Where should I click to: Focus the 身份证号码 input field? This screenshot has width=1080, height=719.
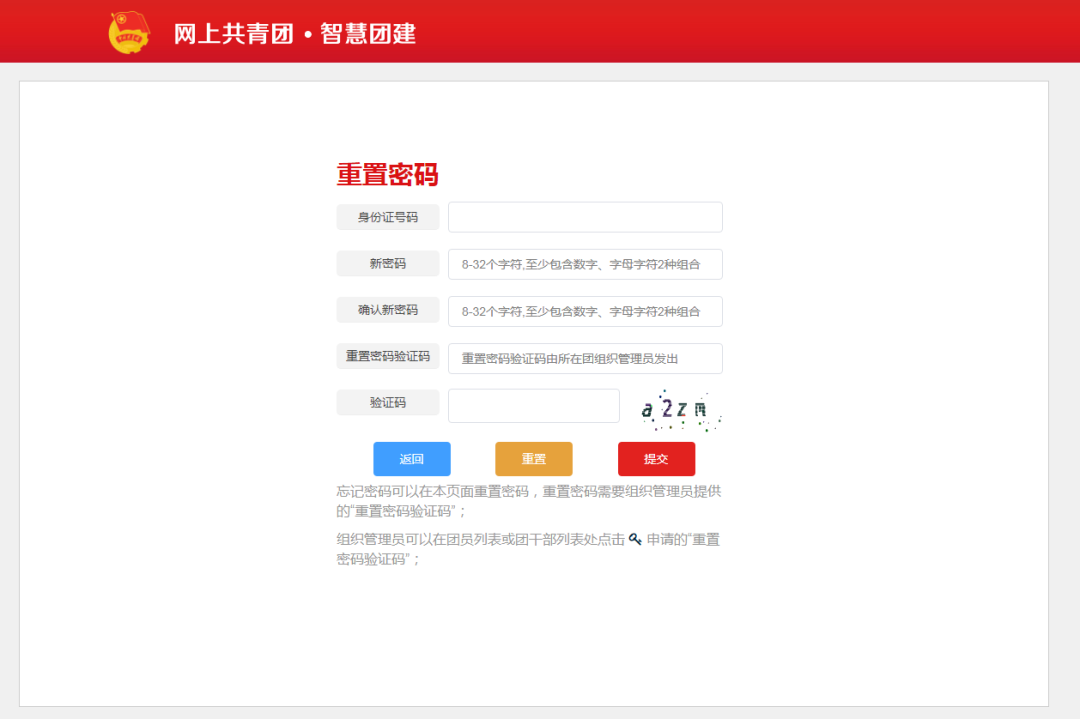click(585, 217)
